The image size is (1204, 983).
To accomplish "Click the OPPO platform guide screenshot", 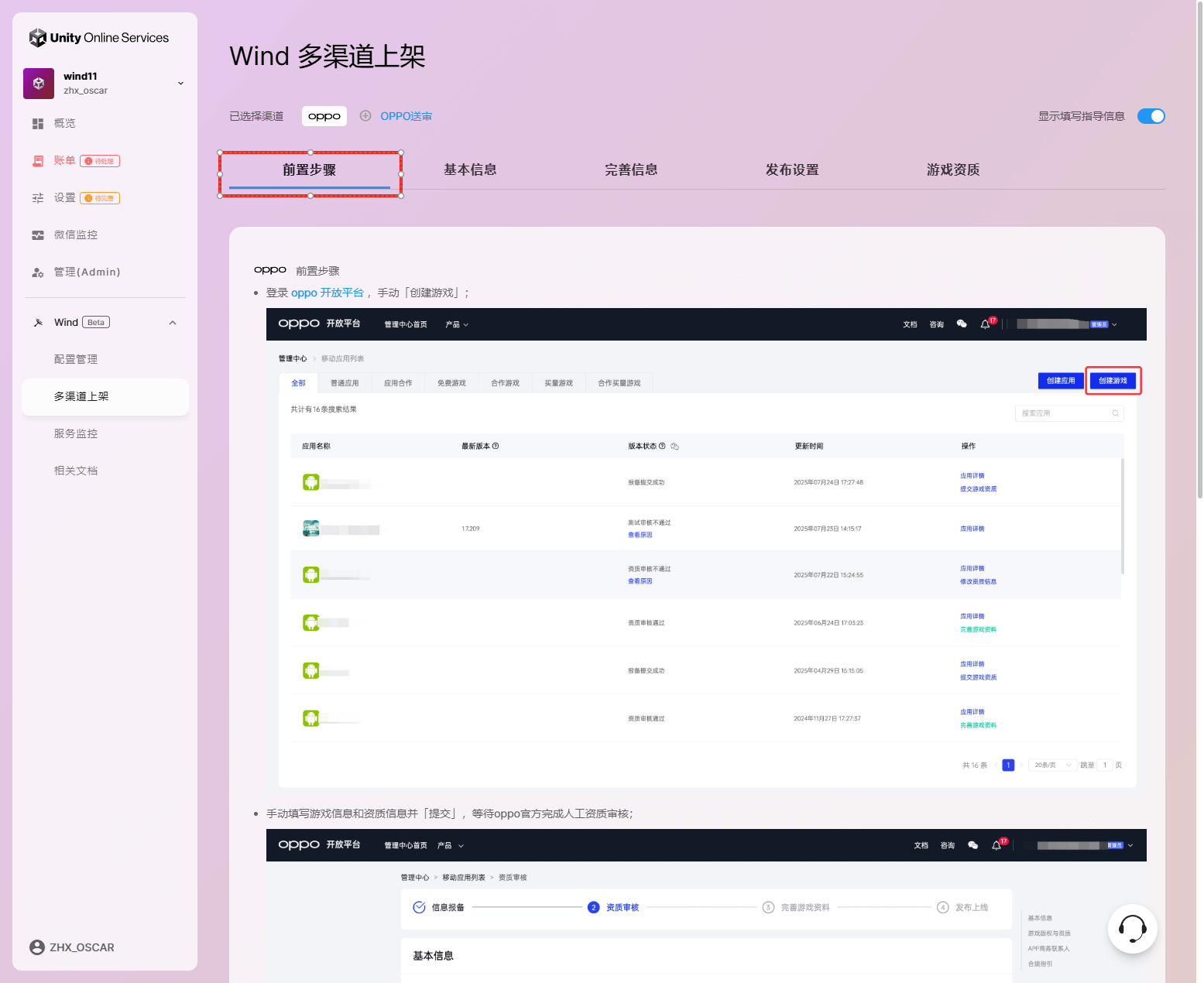I will click(706, 548).
